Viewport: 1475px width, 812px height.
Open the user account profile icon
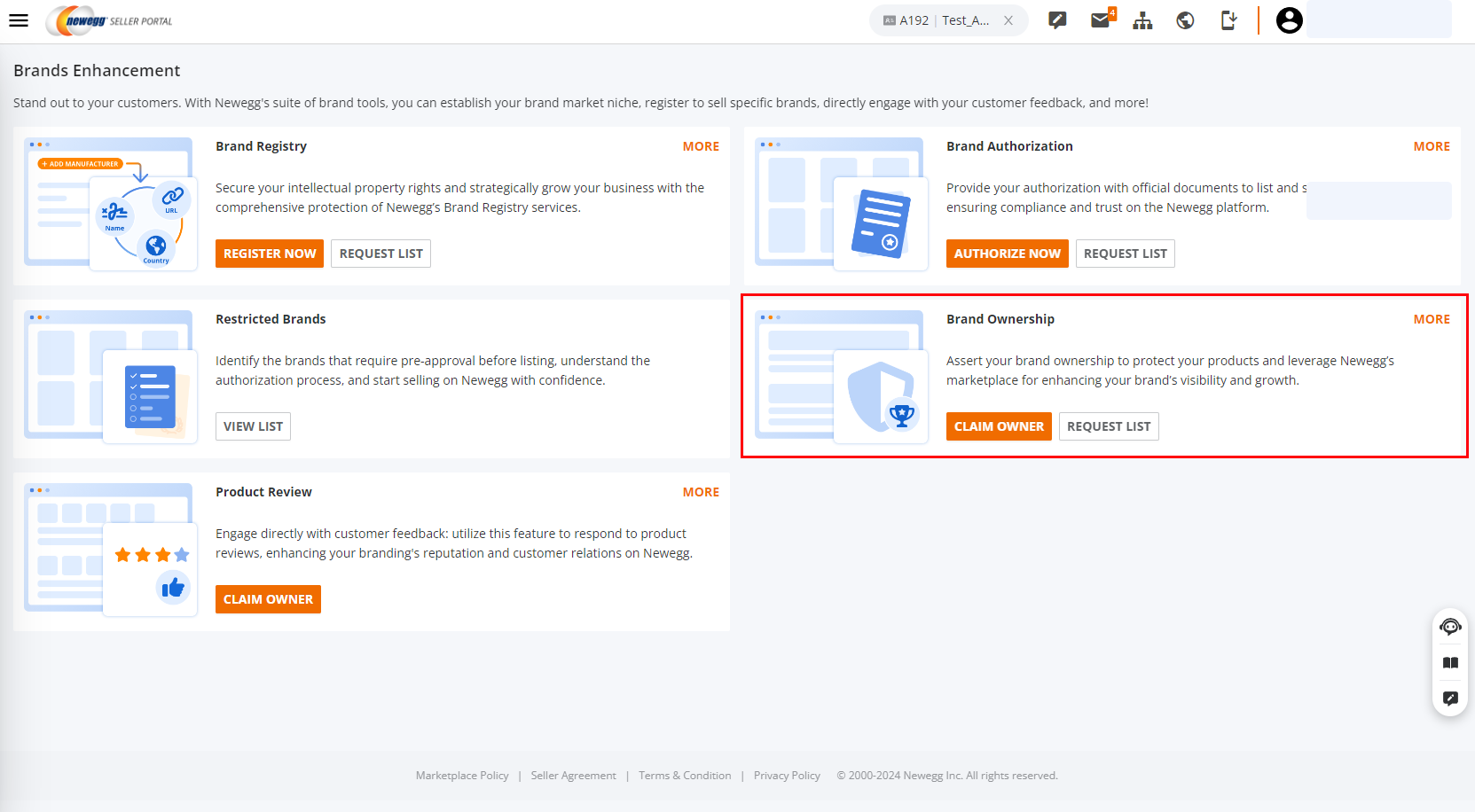[x=1289, y=20]
